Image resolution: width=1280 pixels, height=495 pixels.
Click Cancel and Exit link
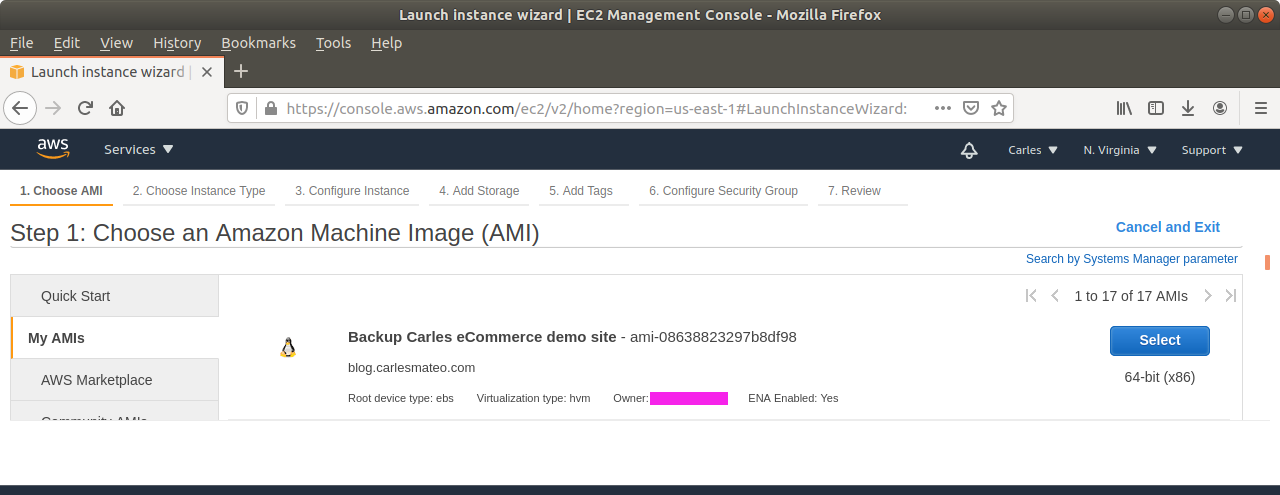point(1168,227)
